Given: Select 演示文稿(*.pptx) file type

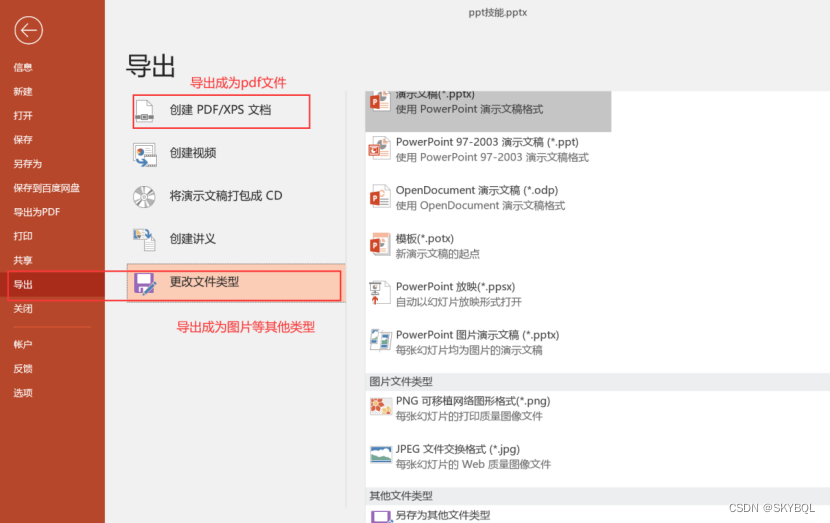Looking at the screenshot, I should (x=488, y=110).
